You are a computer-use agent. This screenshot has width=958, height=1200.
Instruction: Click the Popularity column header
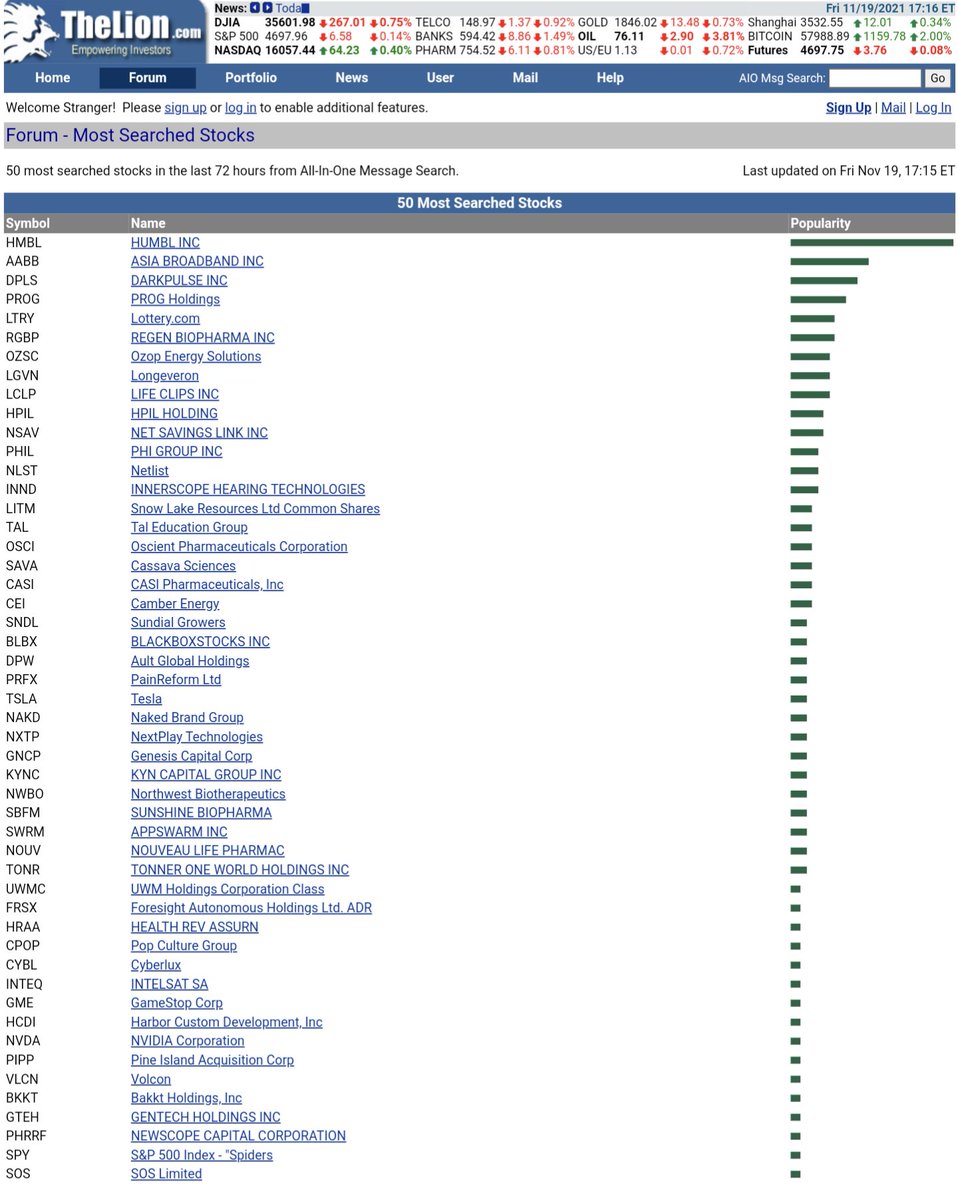click(x=821, y=223)
